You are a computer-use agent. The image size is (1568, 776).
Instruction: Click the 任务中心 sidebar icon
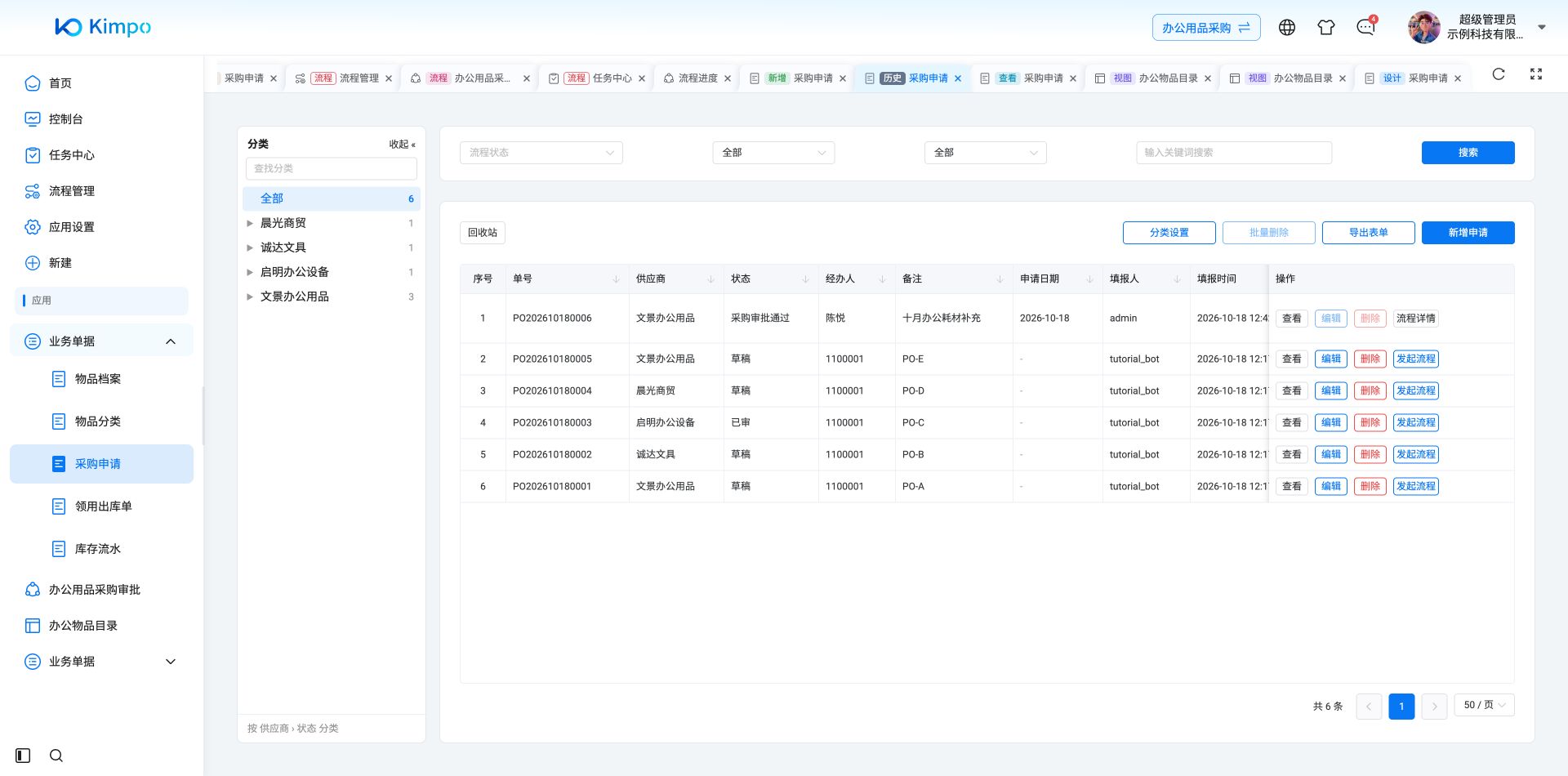coord(33,155)
